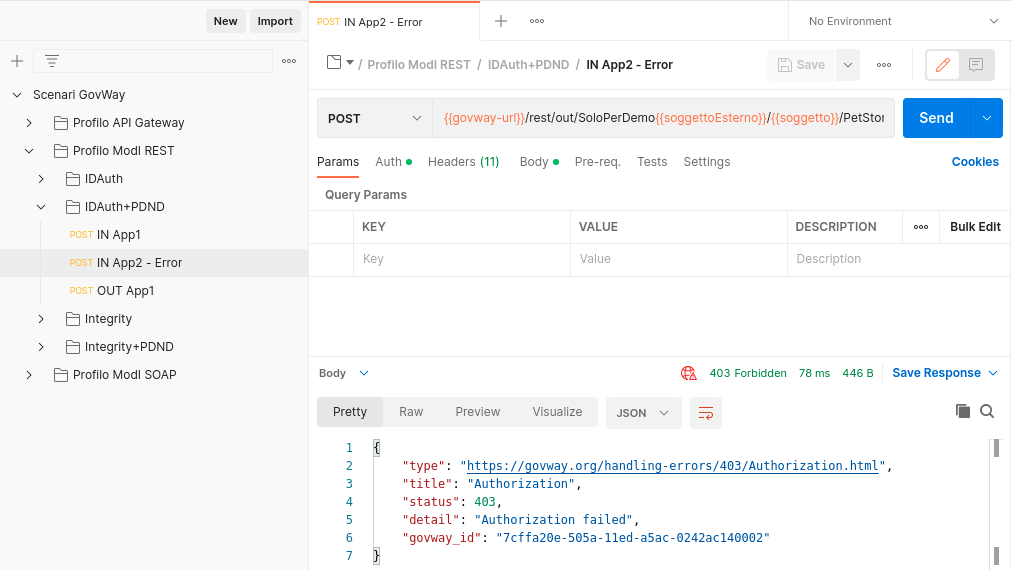The height and width of the screenshot is (570, 1012).
Task: Open the comments panel icon
Action: (976, 65)
